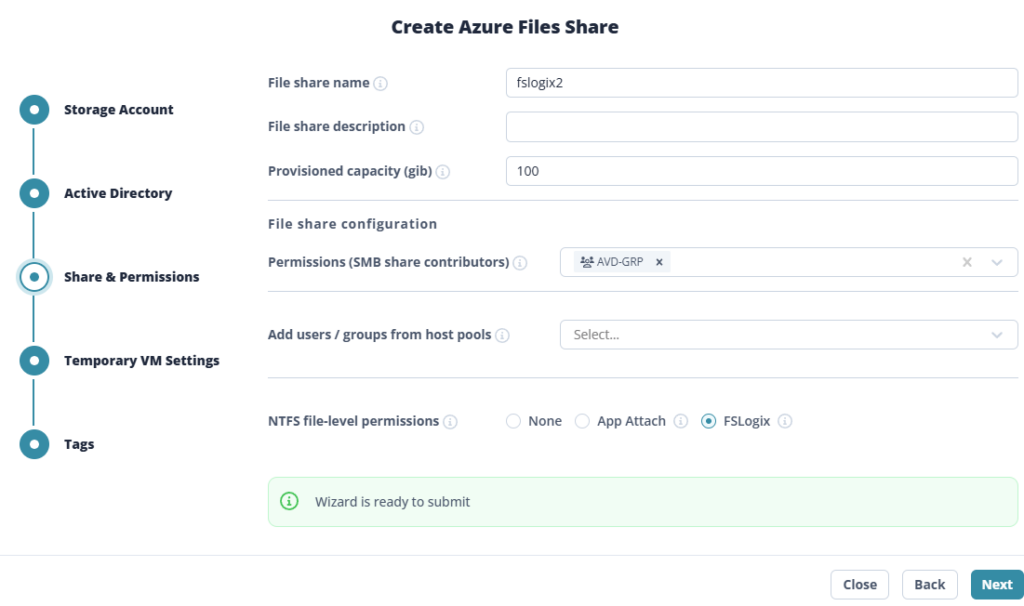The image size is (1024, 606).
Task: Select None for NTFS file-level permissions
Action: pyautogui.click(x=513, y=421)
